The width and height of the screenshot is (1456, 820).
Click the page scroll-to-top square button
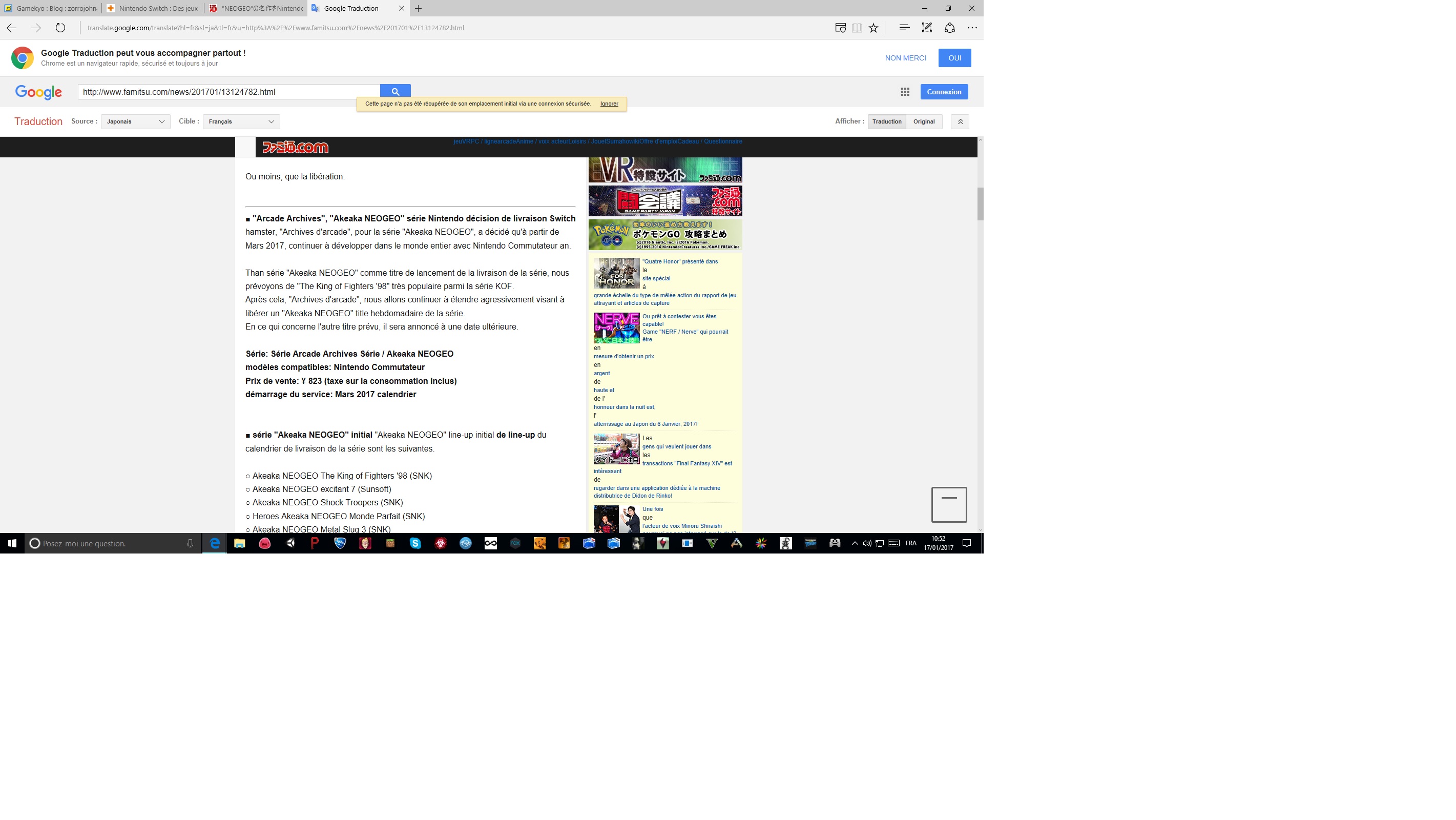pos(949,504)
